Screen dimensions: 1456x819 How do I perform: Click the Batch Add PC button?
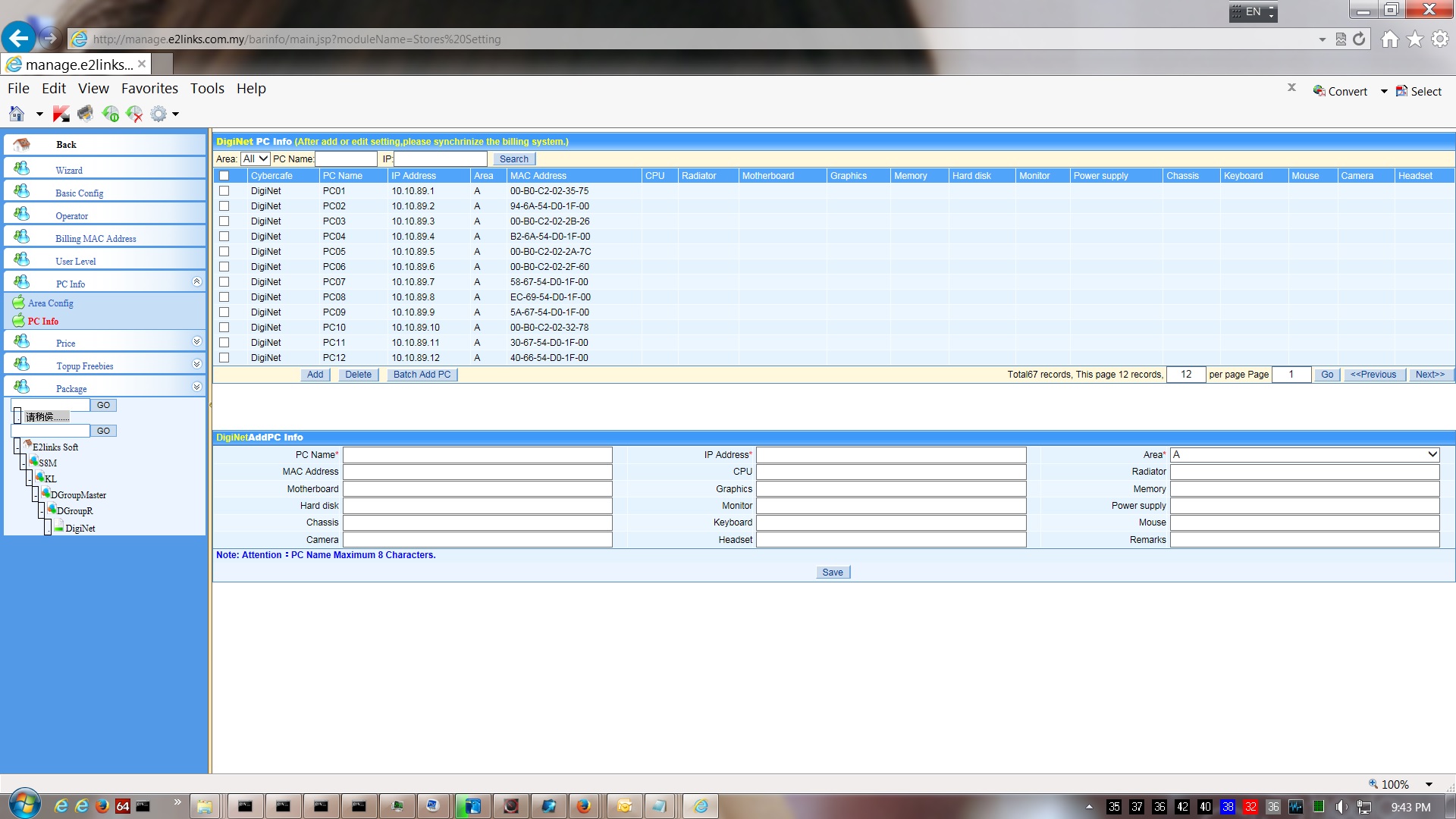[422, 375]
